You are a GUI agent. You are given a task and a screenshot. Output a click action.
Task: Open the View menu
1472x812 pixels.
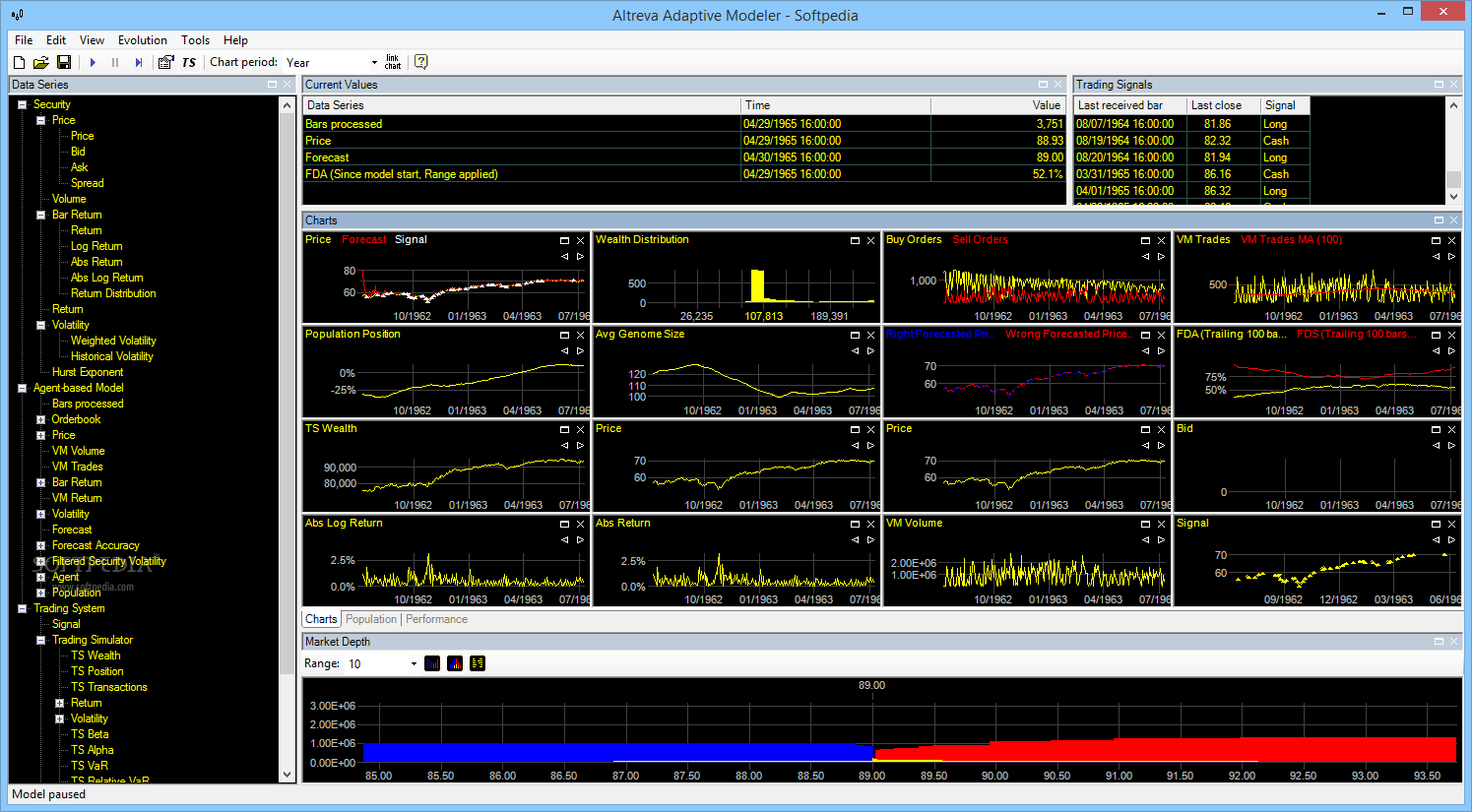point(92,40)
